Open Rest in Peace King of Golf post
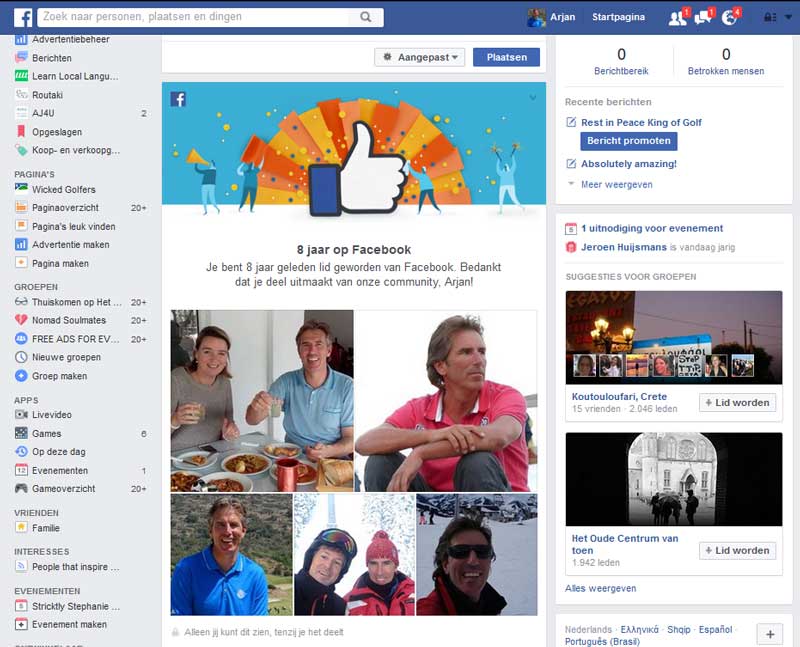Image resolution: width=800 pixels, height=647 pixels. point(641,122)
